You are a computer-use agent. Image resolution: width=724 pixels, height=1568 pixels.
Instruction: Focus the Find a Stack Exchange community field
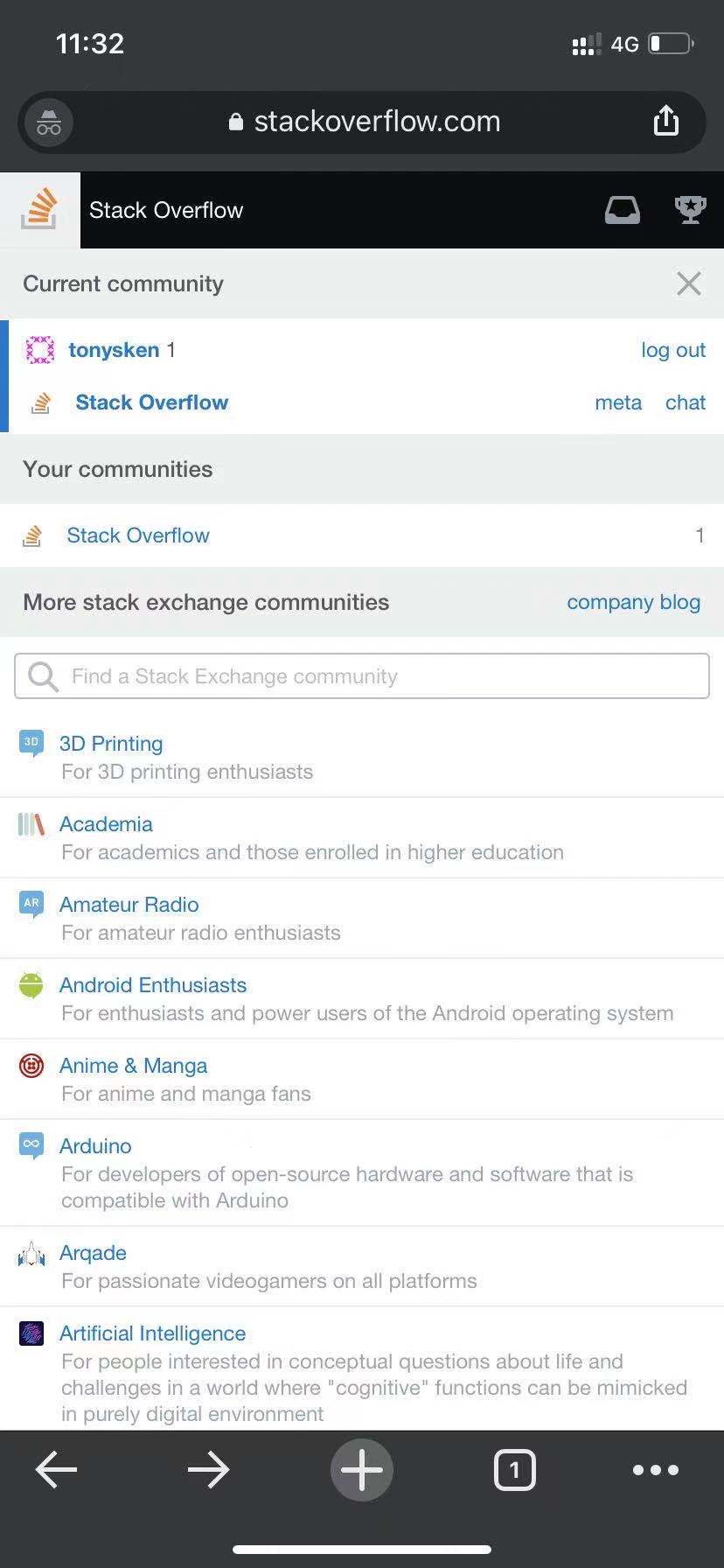[x=362, y=676]
